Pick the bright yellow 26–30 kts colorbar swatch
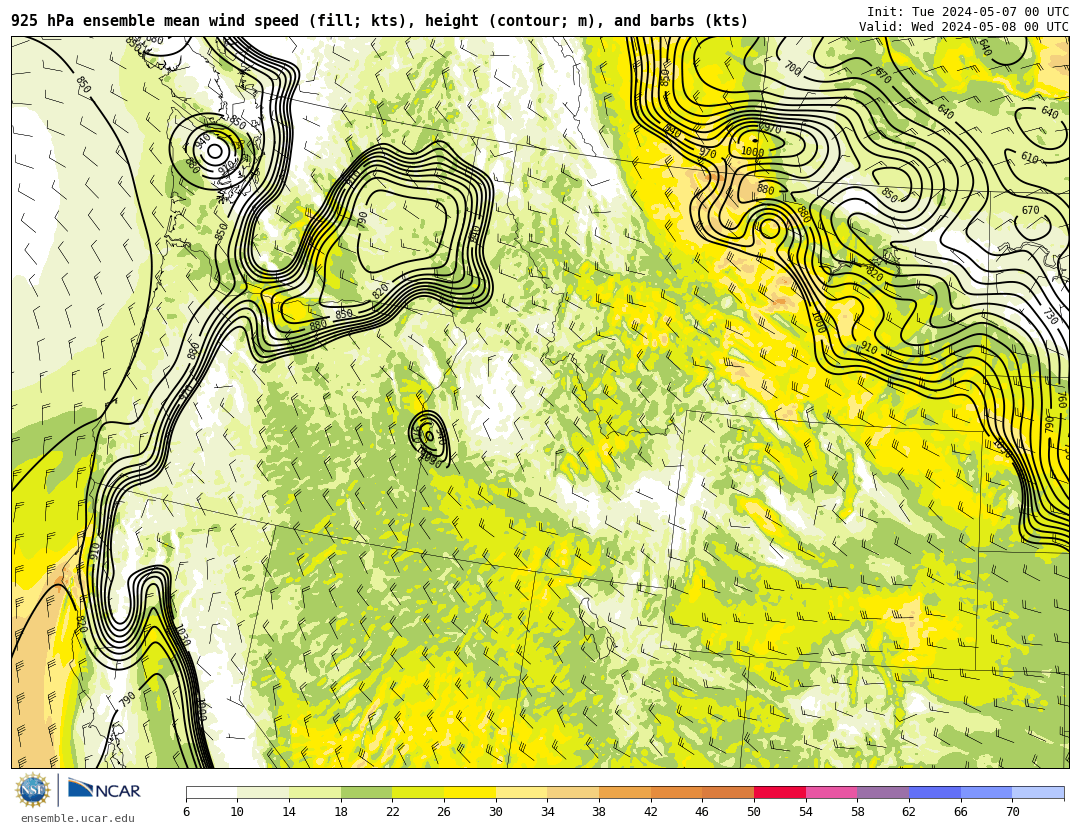The image size is (1080, 831). pyautogui.click(x=470, y=792)
